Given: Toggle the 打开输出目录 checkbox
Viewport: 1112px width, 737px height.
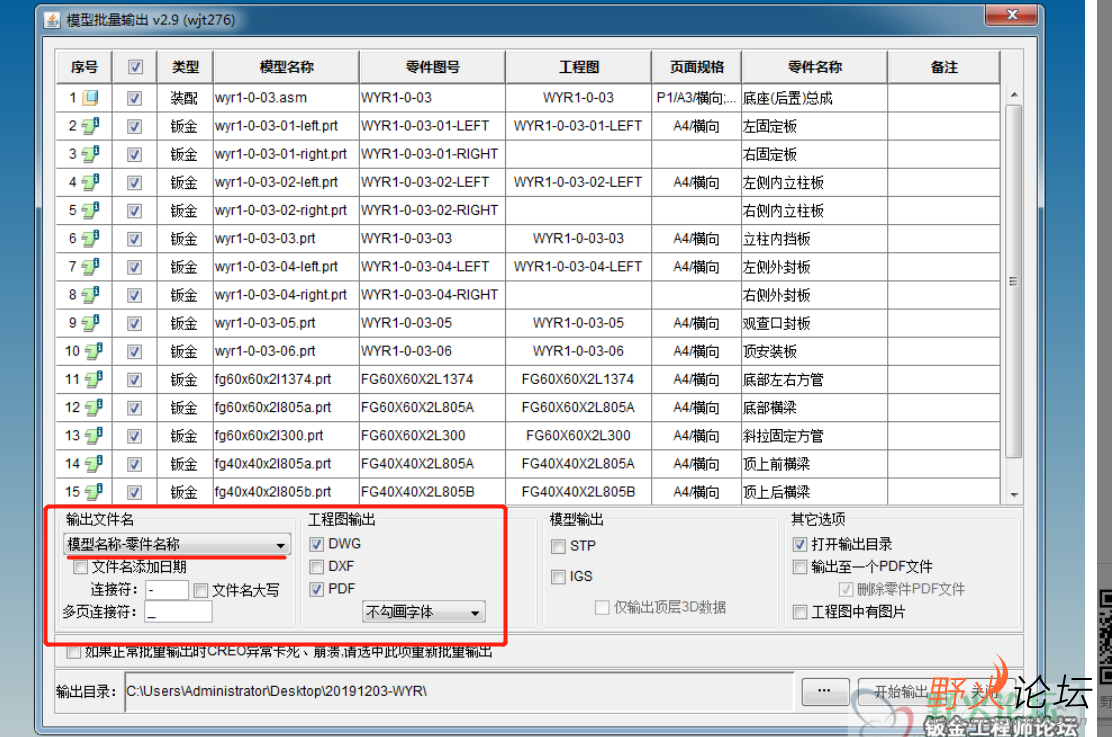Looking at the screenshot, I should [800, 544].
